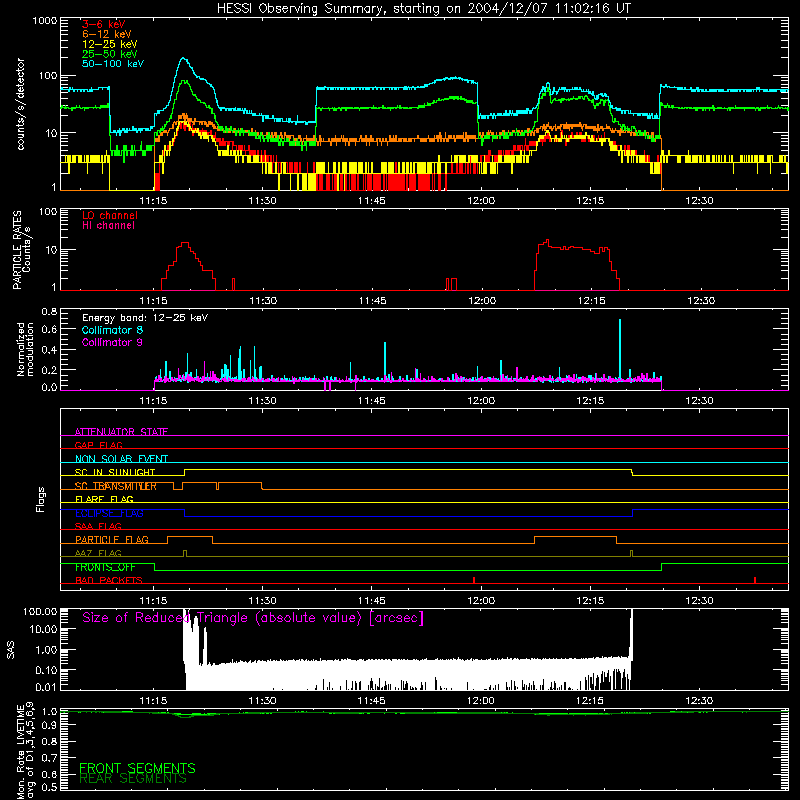Click the SAS axis label

[10, 649]
